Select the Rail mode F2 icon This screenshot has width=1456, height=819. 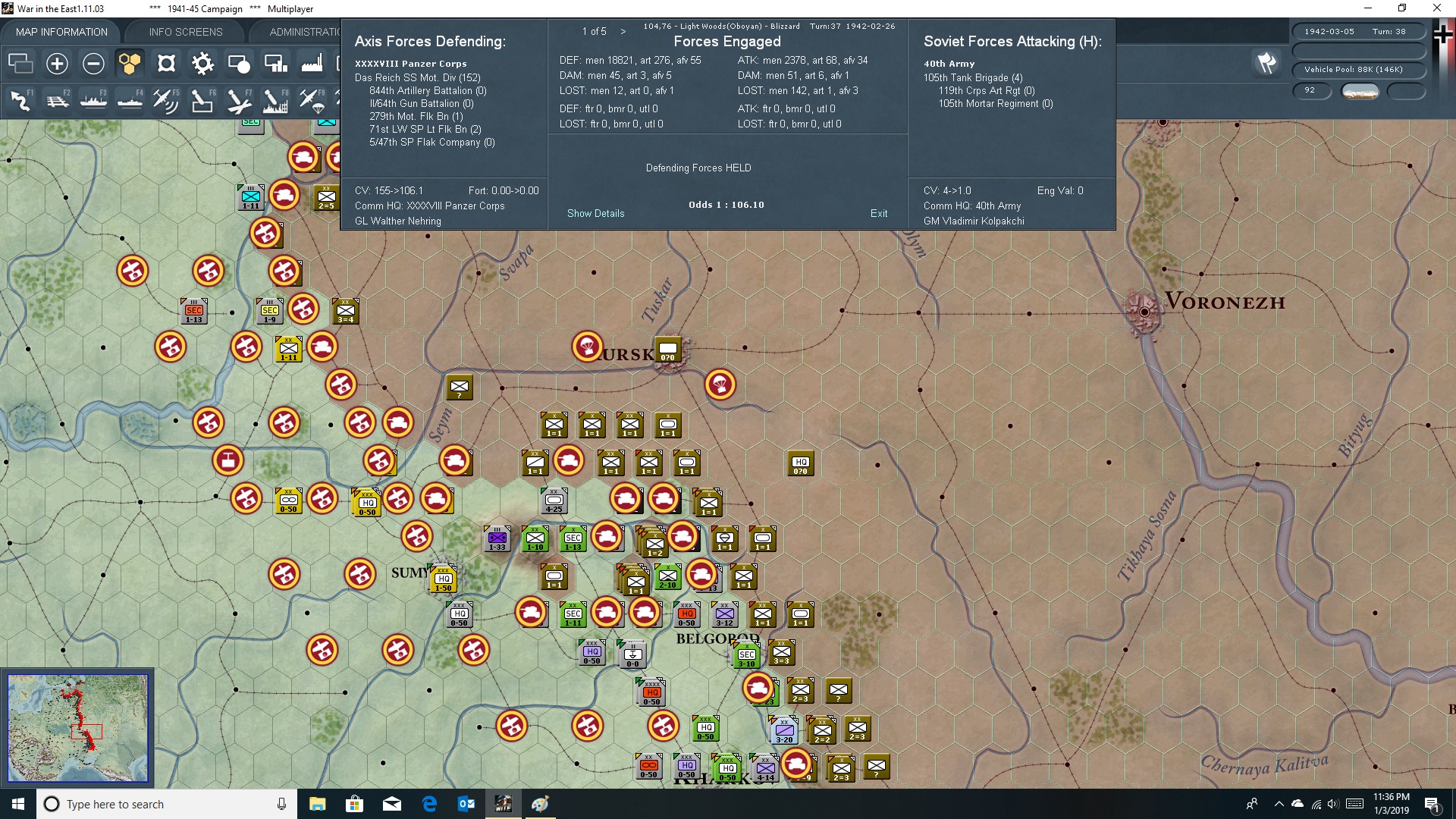57,100
